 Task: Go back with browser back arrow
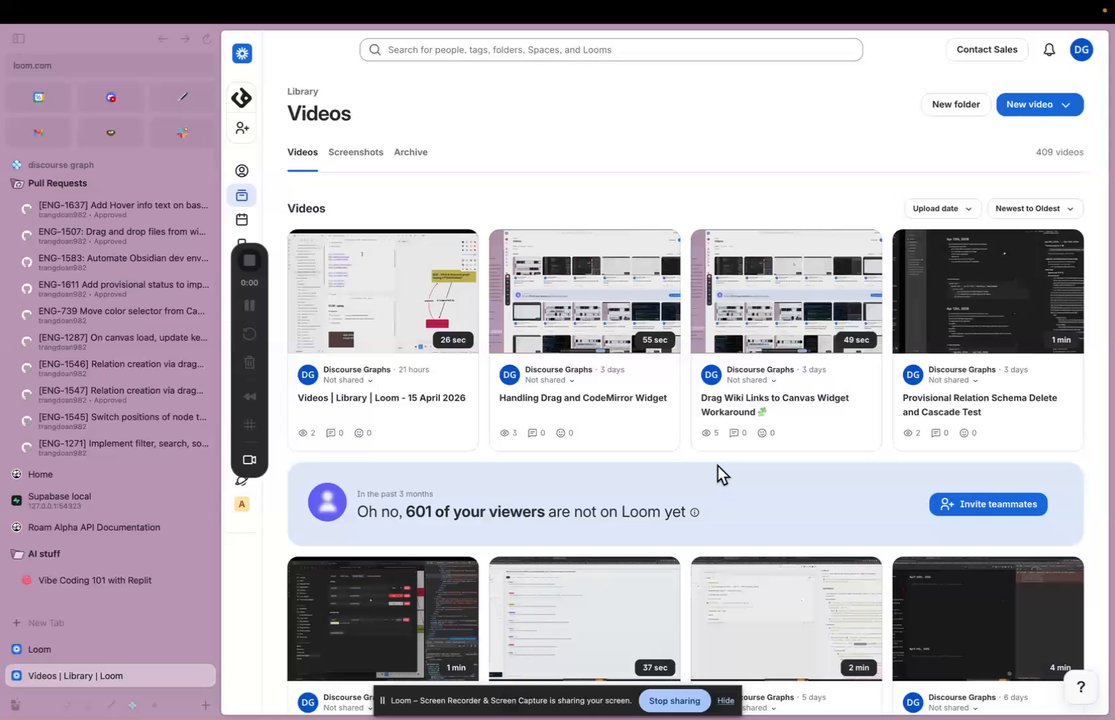163,38
